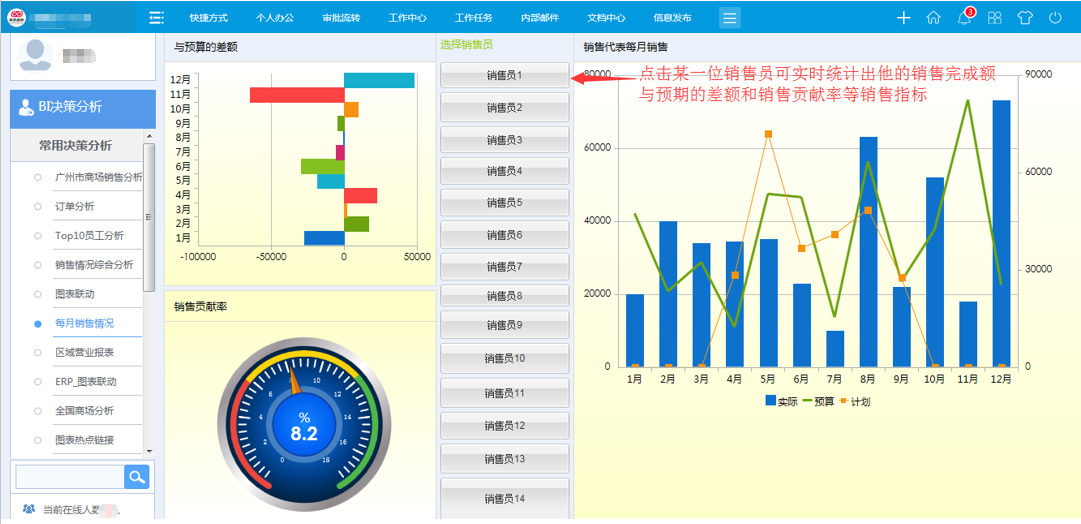This screenshot has width=1081, height=524.
Task: Click the company logo in header
Action: tap(17, 17)
